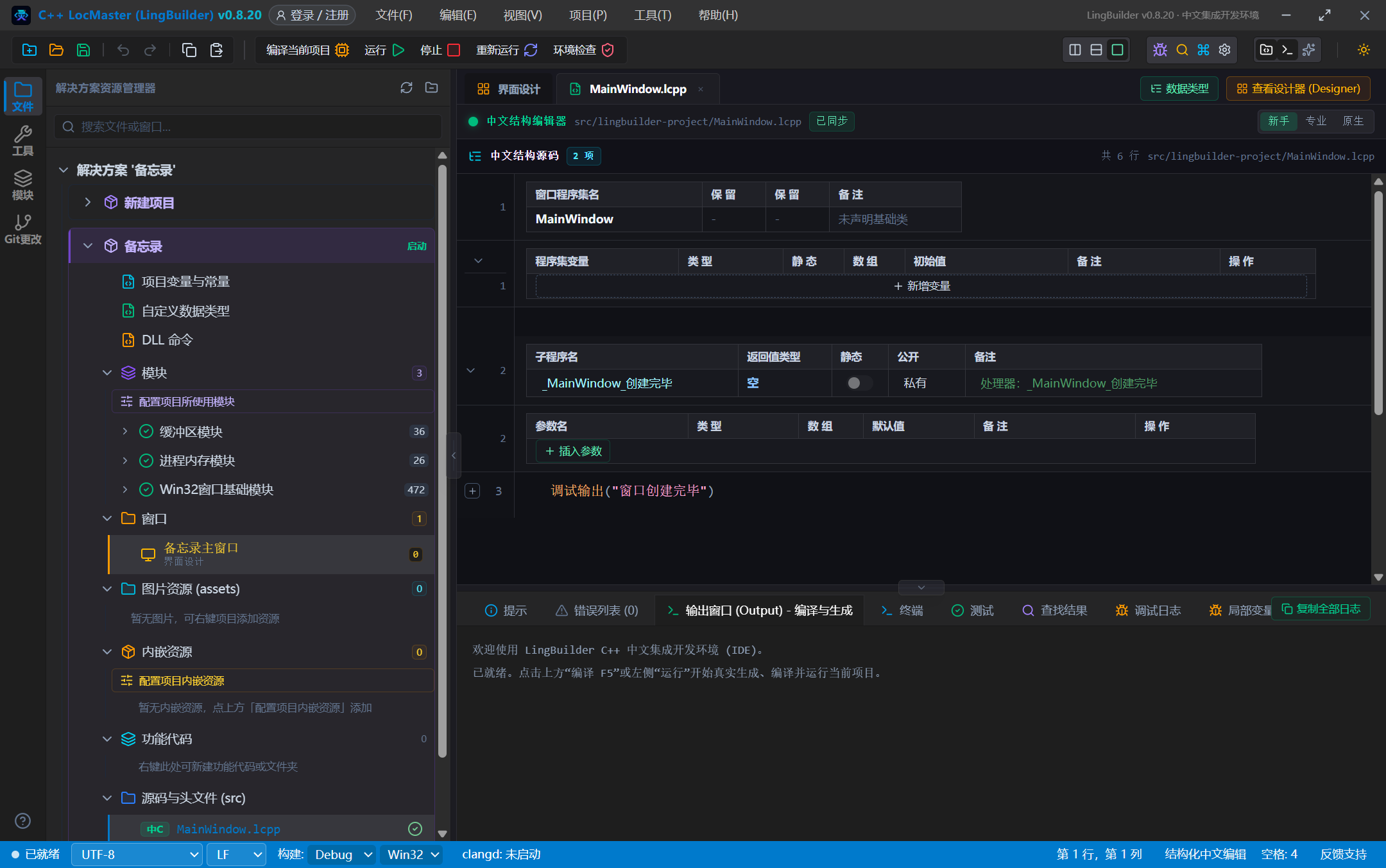The width and height of the screenshot is (1386, 868).
Task: Click the help question mark icon
Action: (x=22, y=821)
